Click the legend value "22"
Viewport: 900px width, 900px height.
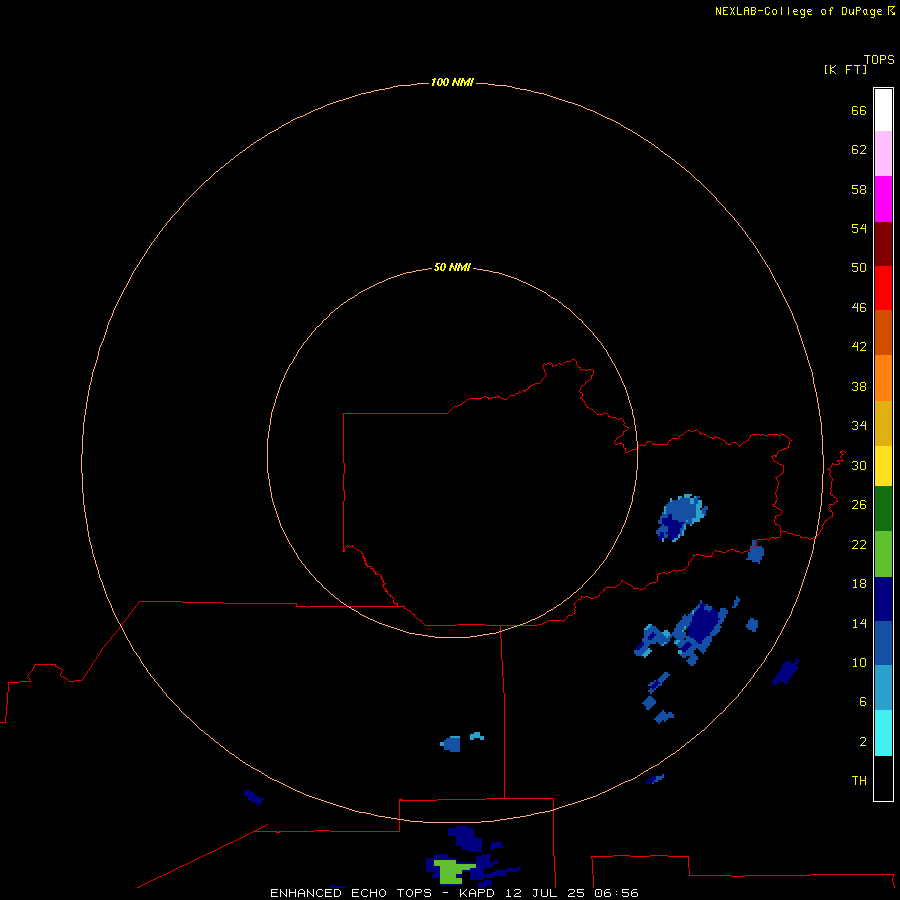click(x=859, y=544)
